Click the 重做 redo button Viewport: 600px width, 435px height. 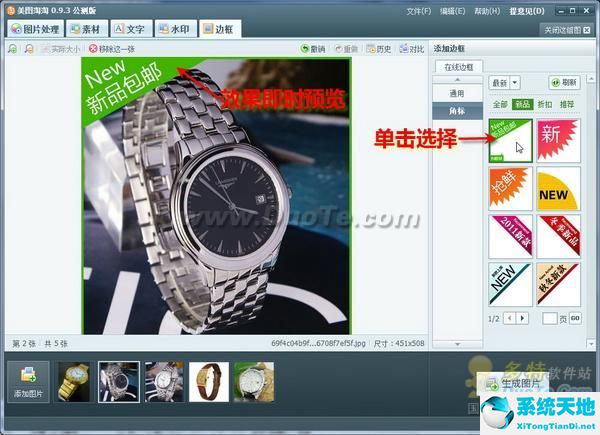tap(346, 49)
